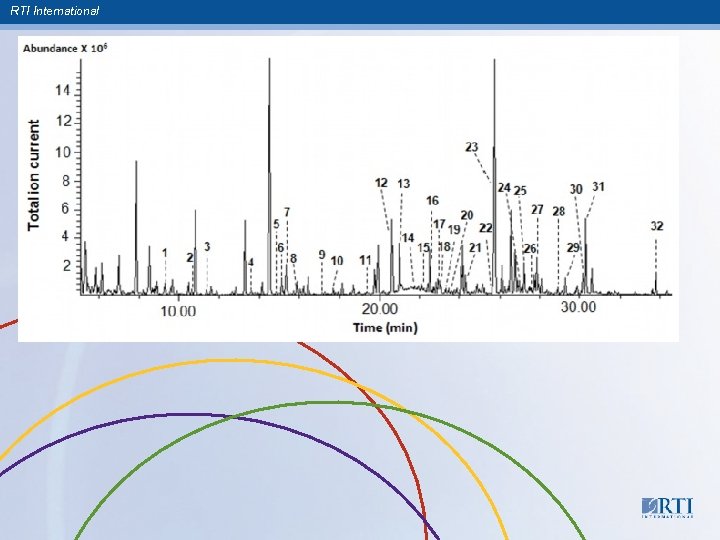720x540 pixels.
Task: Click peak label 5
Action: 276,224
